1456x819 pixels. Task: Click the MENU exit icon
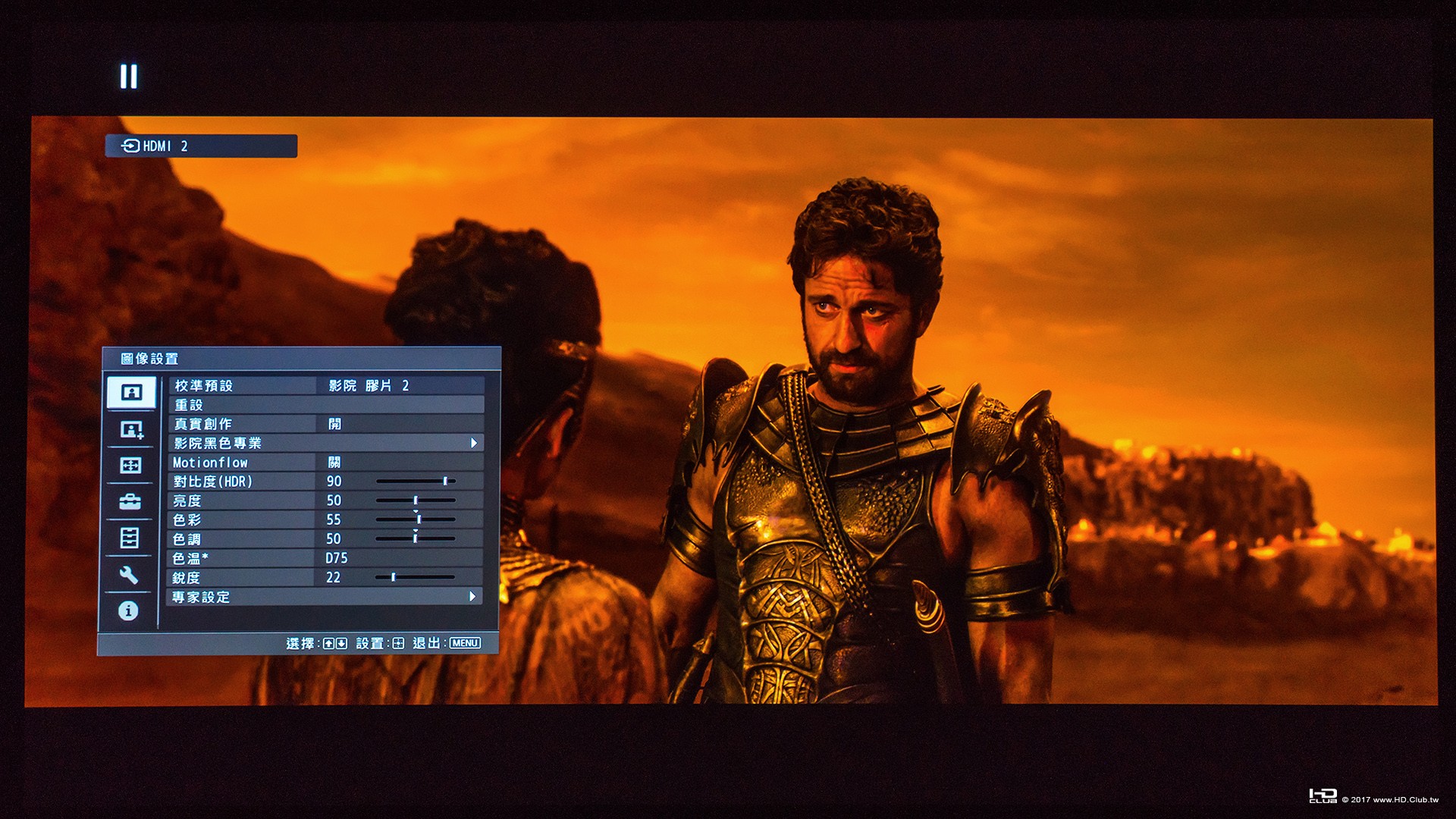point(465,643)
